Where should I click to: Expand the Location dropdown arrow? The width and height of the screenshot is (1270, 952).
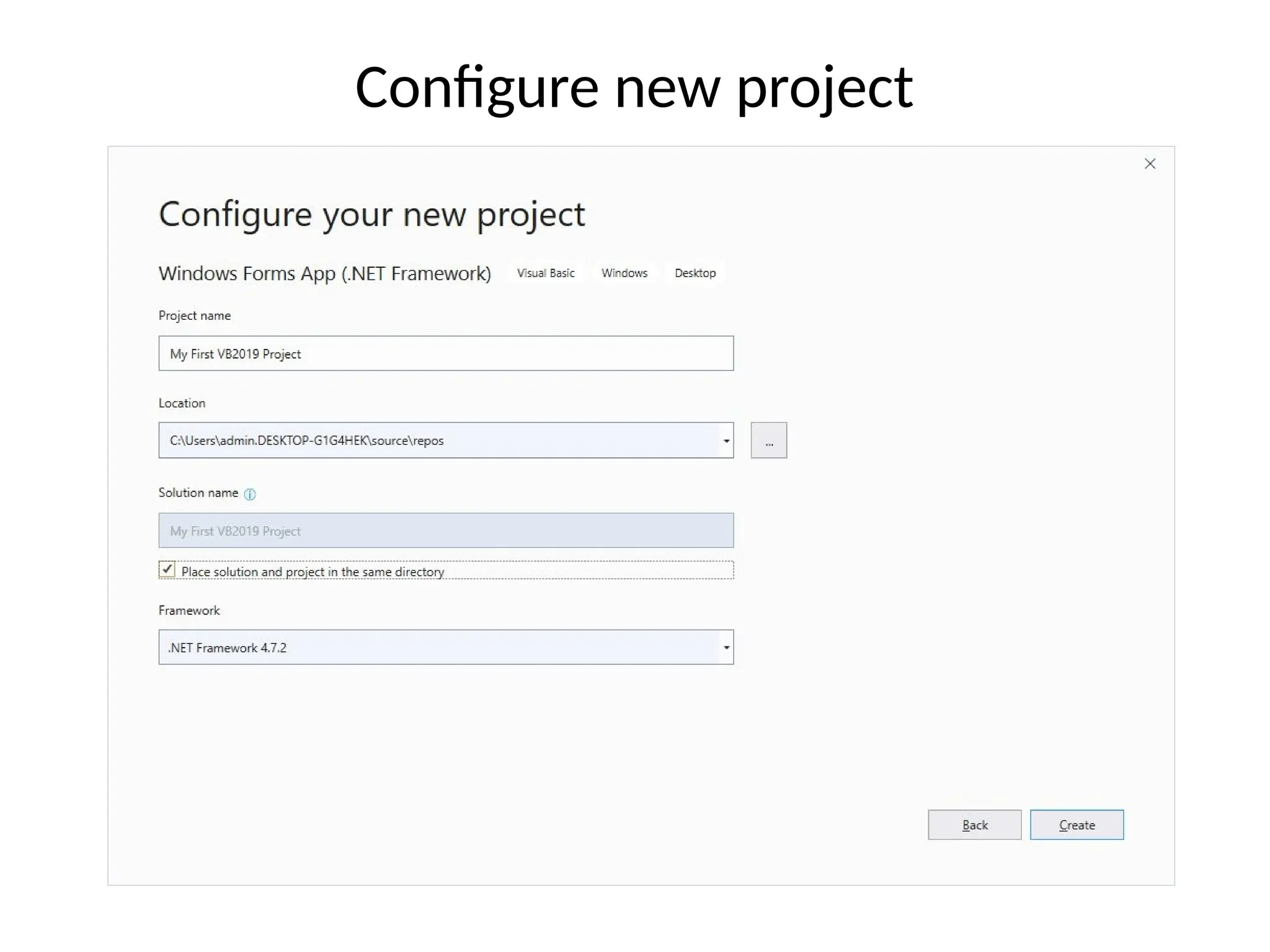726,441
